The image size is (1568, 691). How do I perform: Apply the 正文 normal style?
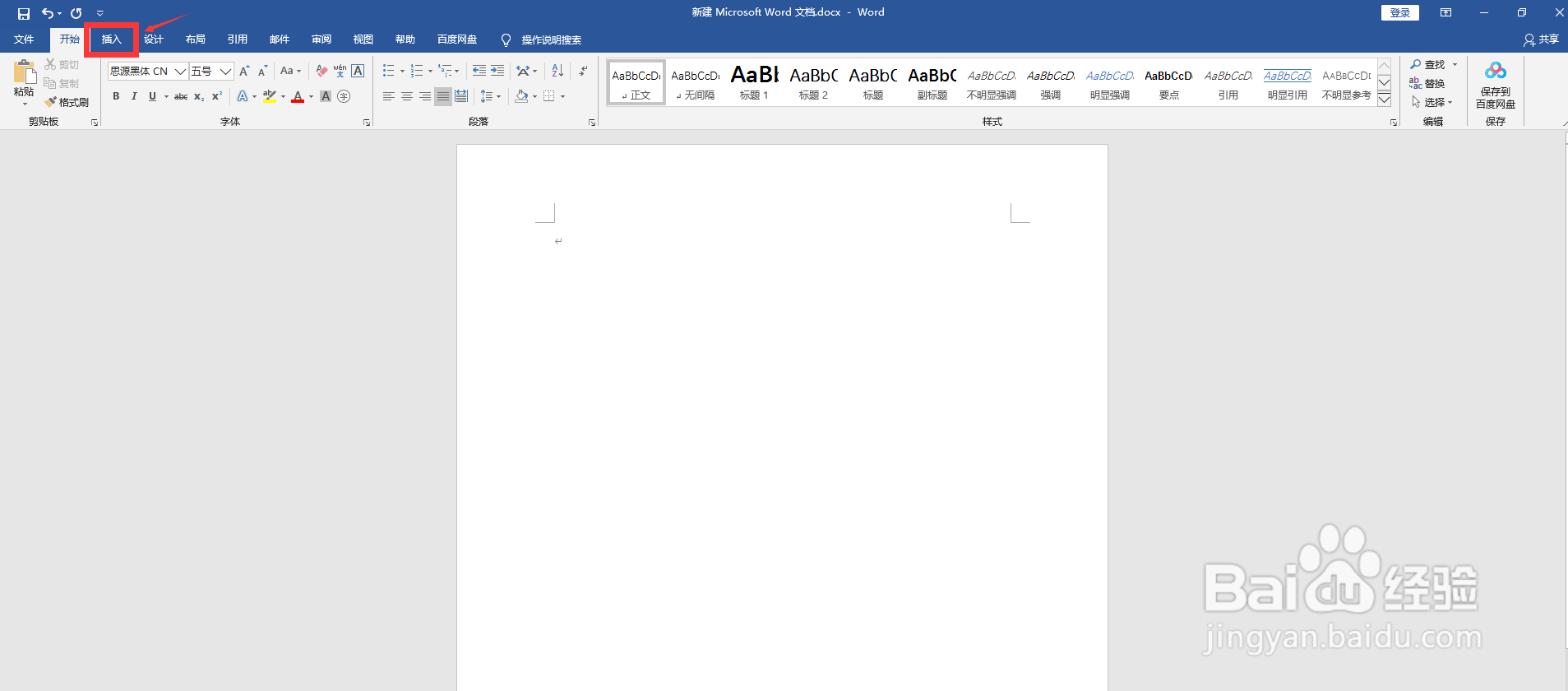click(x=636, y=82)
